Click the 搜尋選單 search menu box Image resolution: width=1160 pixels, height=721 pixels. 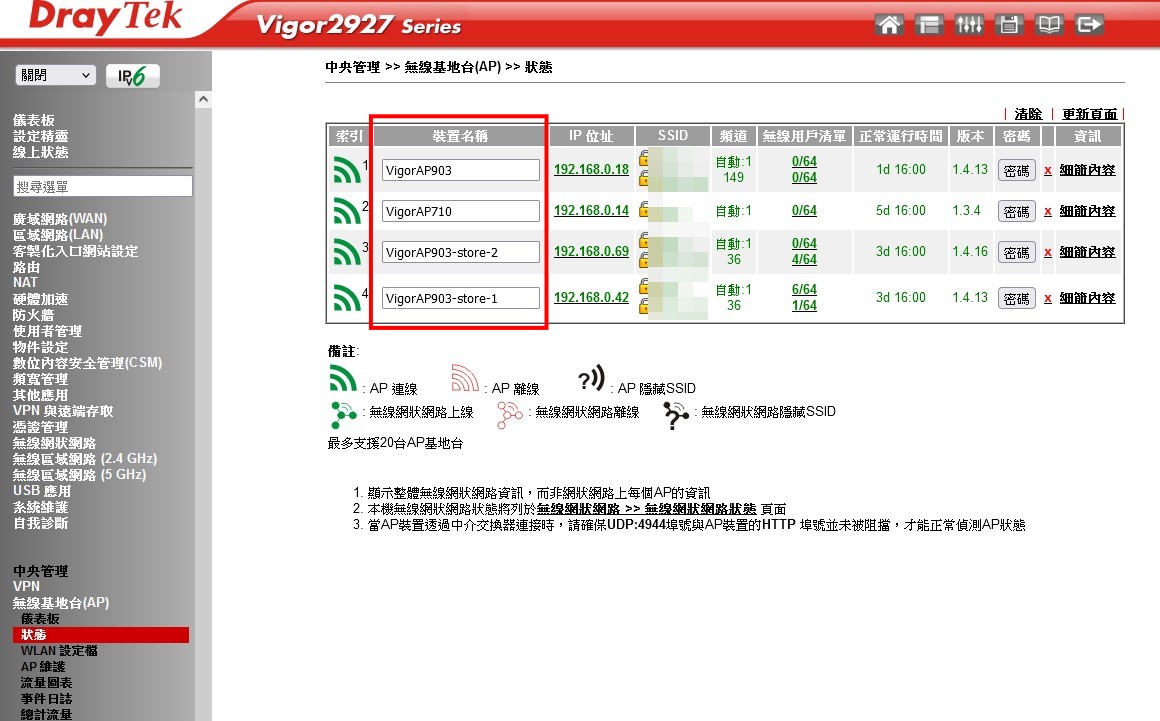tap(103, 187)
